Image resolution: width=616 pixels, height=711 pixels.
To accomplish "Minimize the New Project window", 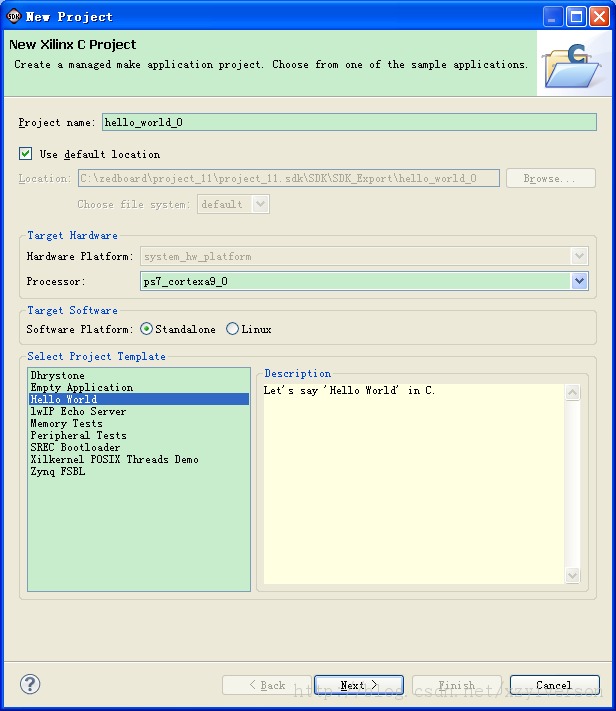I will point(553,17).
